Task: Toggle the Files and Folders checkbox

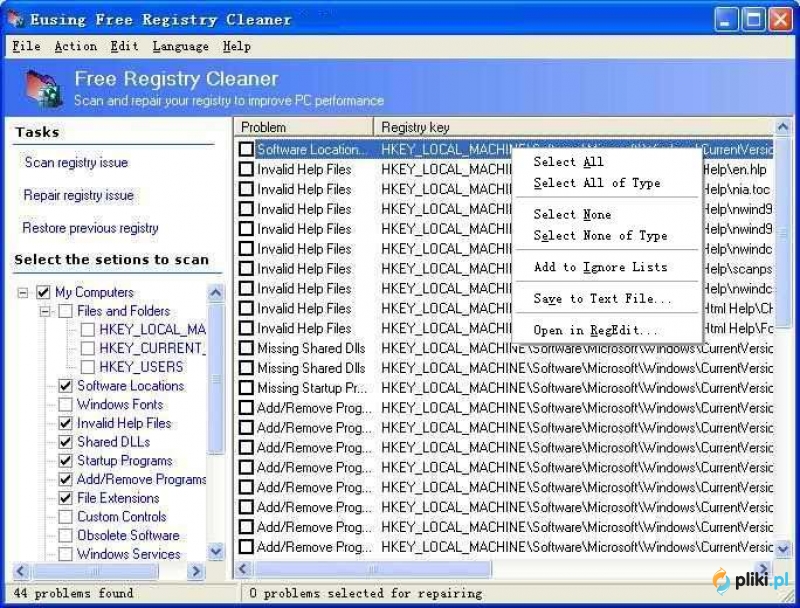Action: [x=65, y=311]
